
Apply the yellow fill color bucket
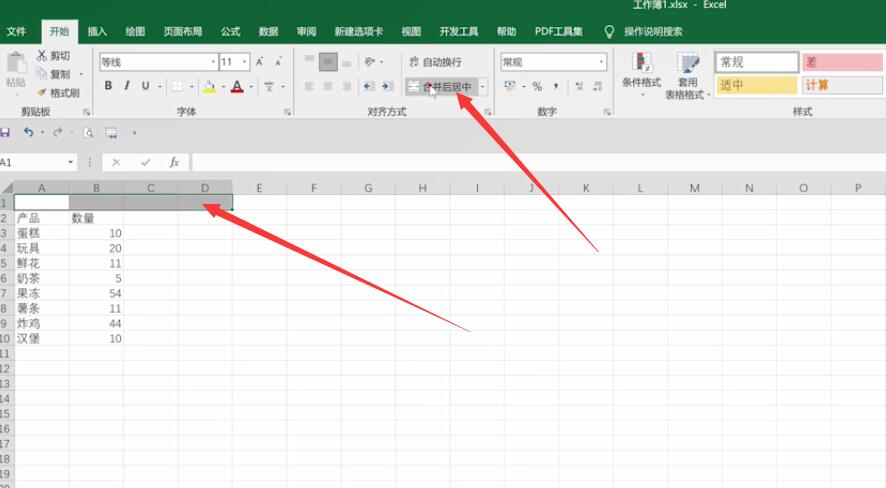(209, 86)
